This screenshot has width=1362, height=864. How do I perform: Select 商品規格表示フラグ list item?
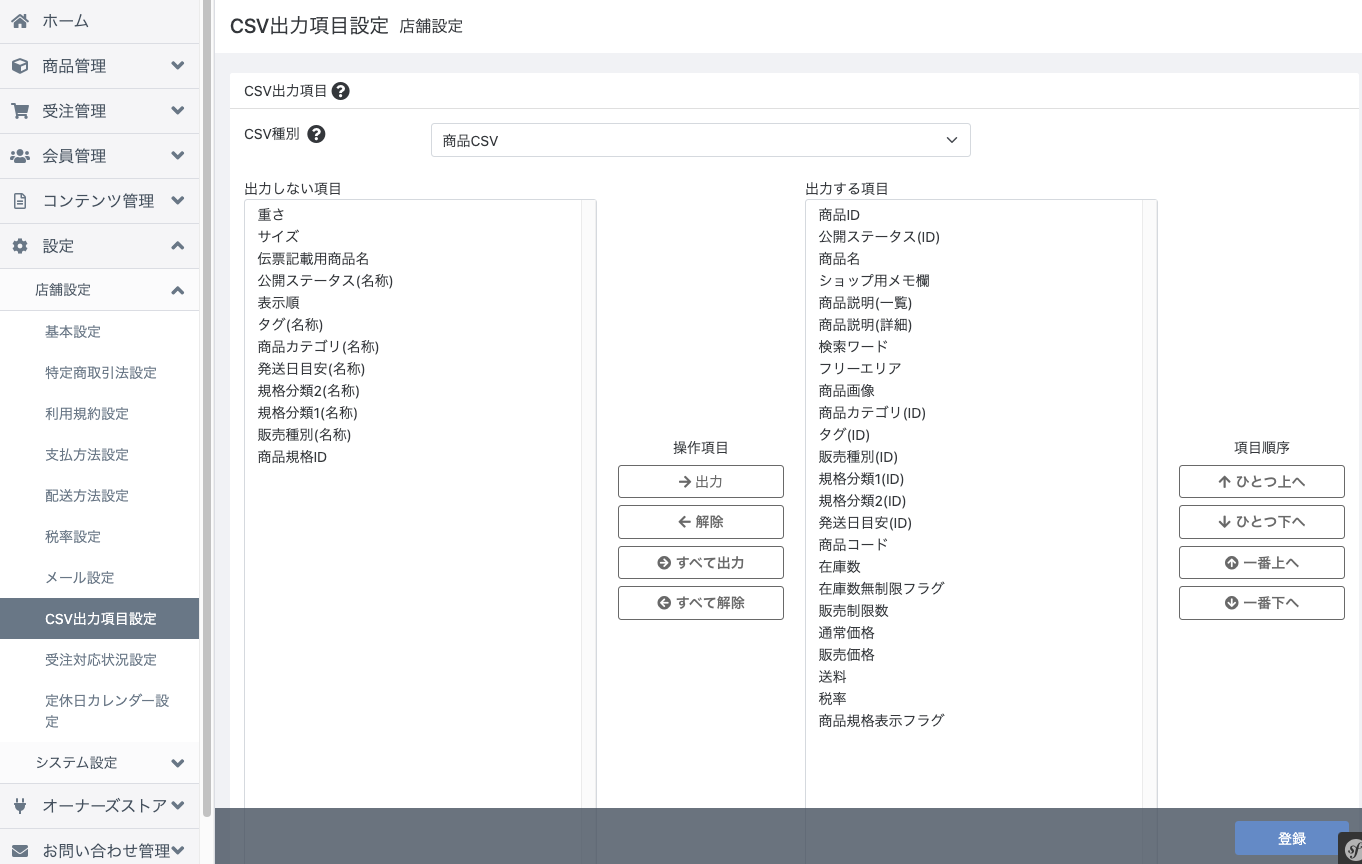pos(974,721)
